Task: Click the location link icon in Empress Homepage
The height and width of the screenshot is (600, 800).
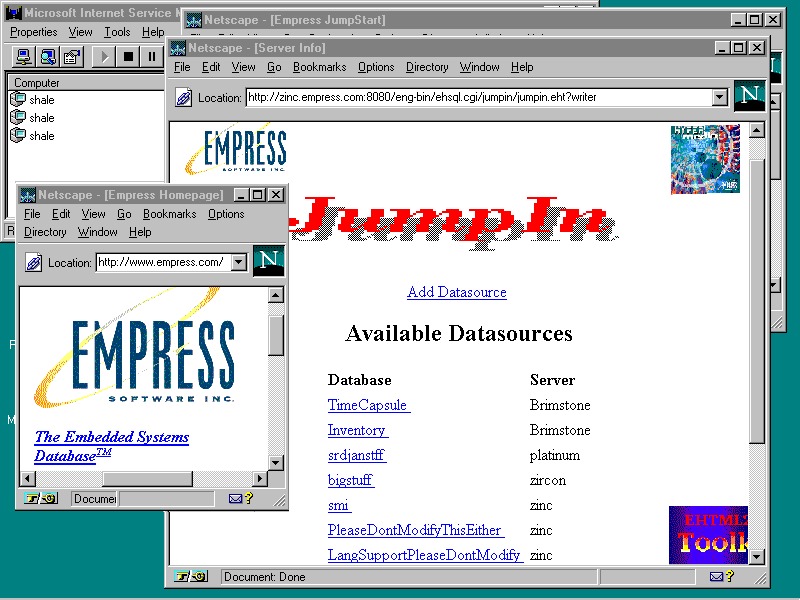Action: [x=34, y=263]
